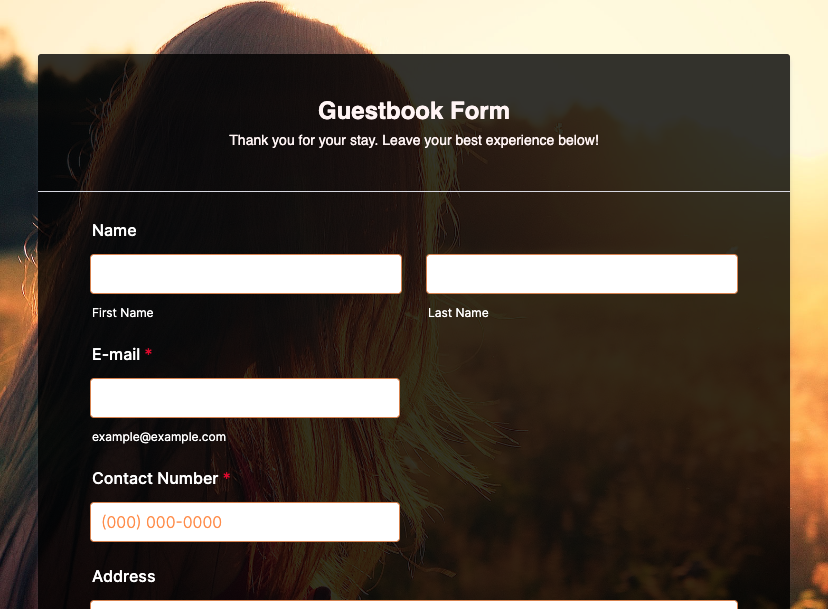The height and width of the screenshot is (609, 828).
Task: Click the "Guestbook Form" heading
Action: [414, 111]
